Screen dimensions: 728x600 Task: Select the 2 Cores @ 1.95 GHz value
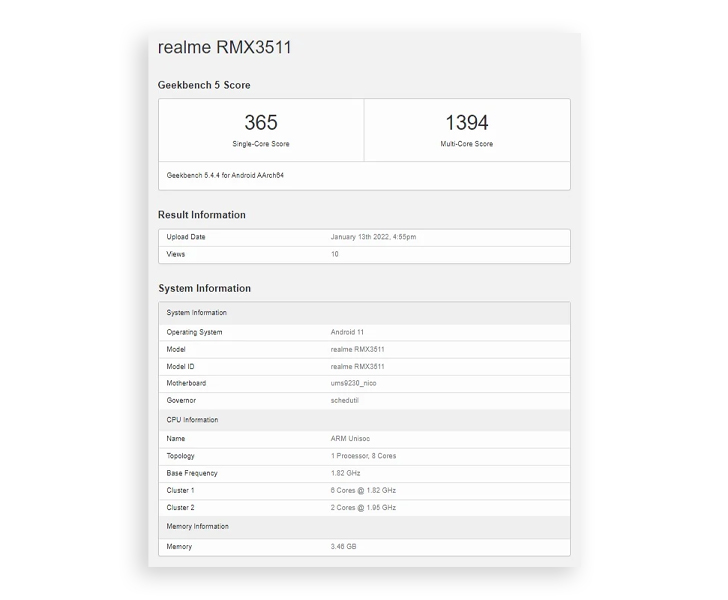[x=363, y=508]
